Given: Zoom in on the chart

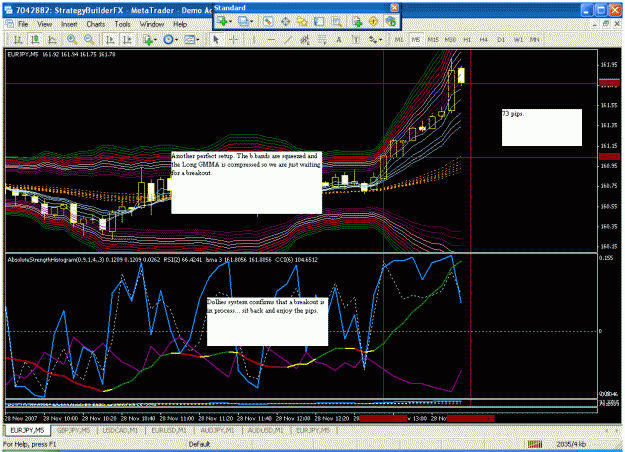Looking at the screenshot, I should coord(72,39).
